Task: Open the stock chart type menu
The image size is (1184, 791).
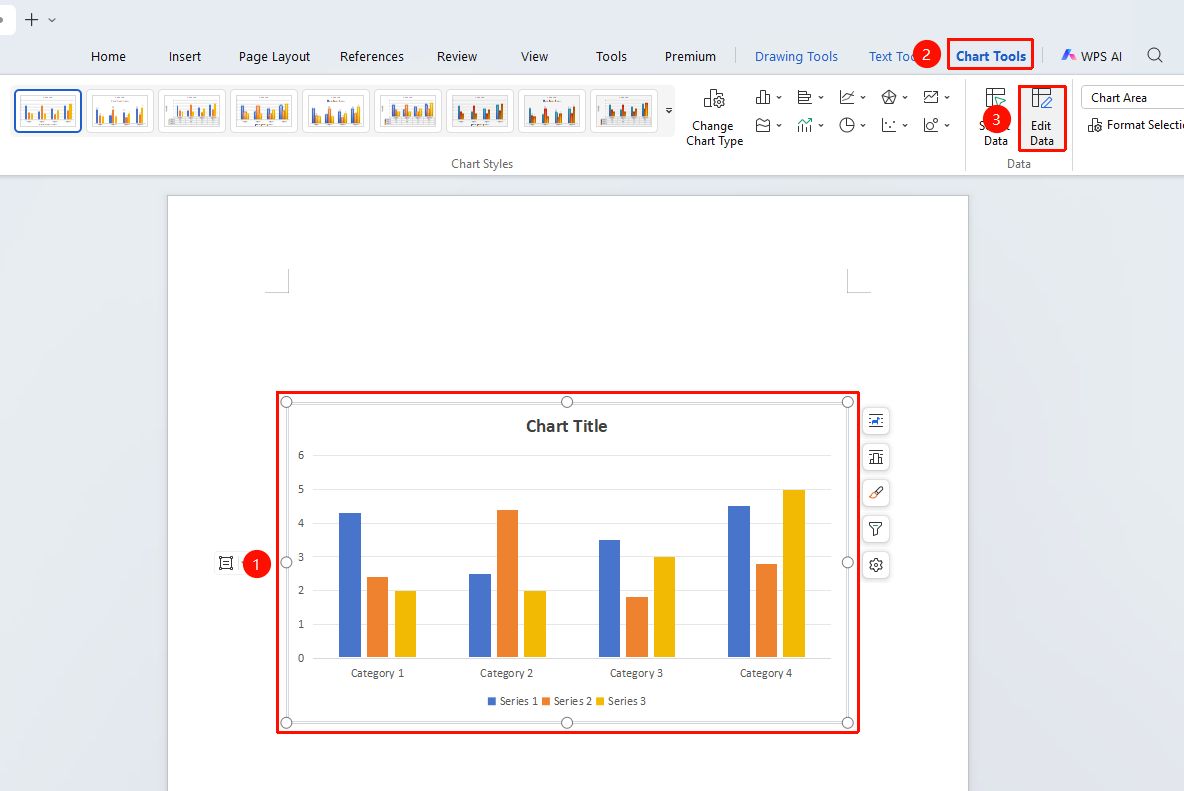Action: point(936,97)
